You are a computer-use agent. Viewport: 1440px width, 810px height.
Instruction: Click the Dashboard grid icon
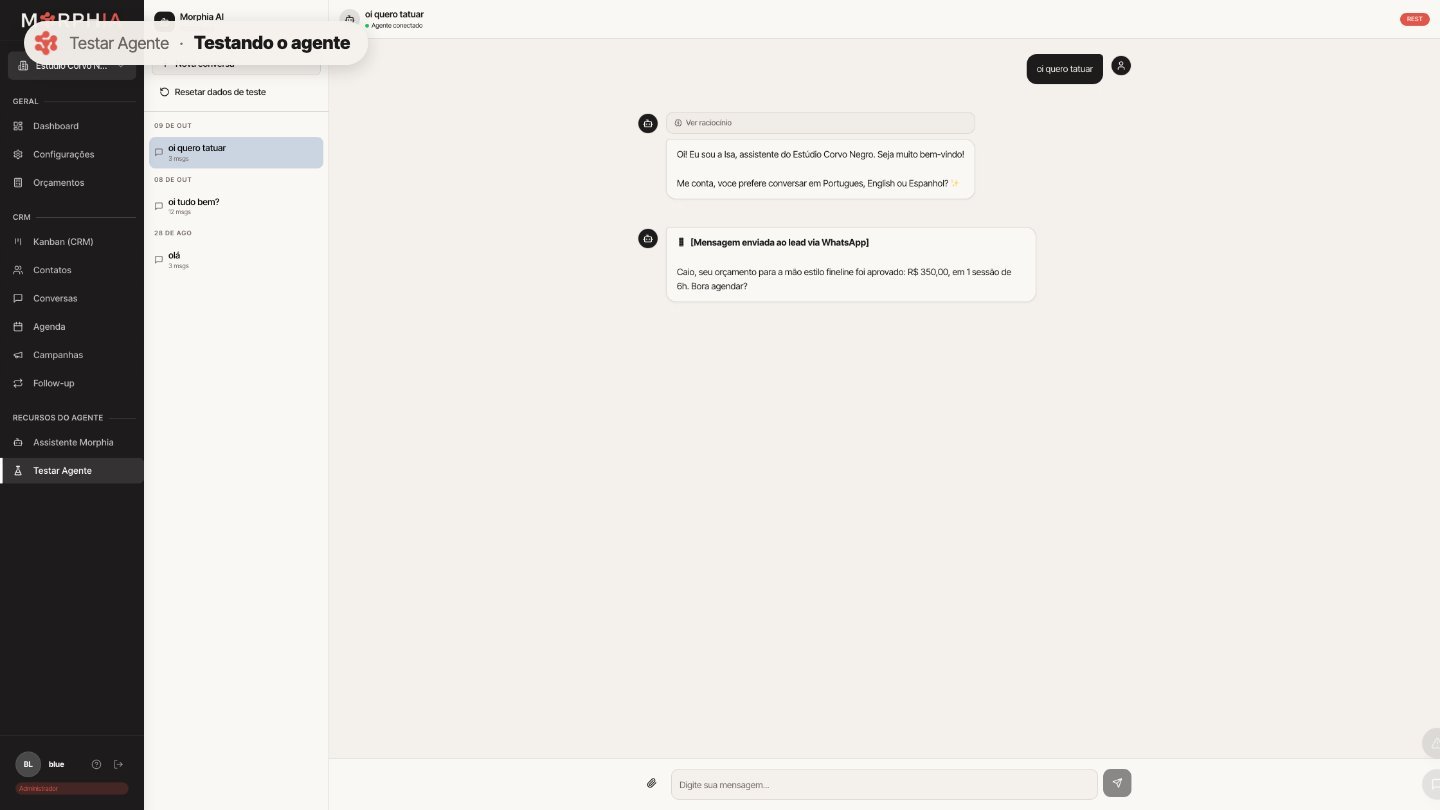(x=18, y=126)
